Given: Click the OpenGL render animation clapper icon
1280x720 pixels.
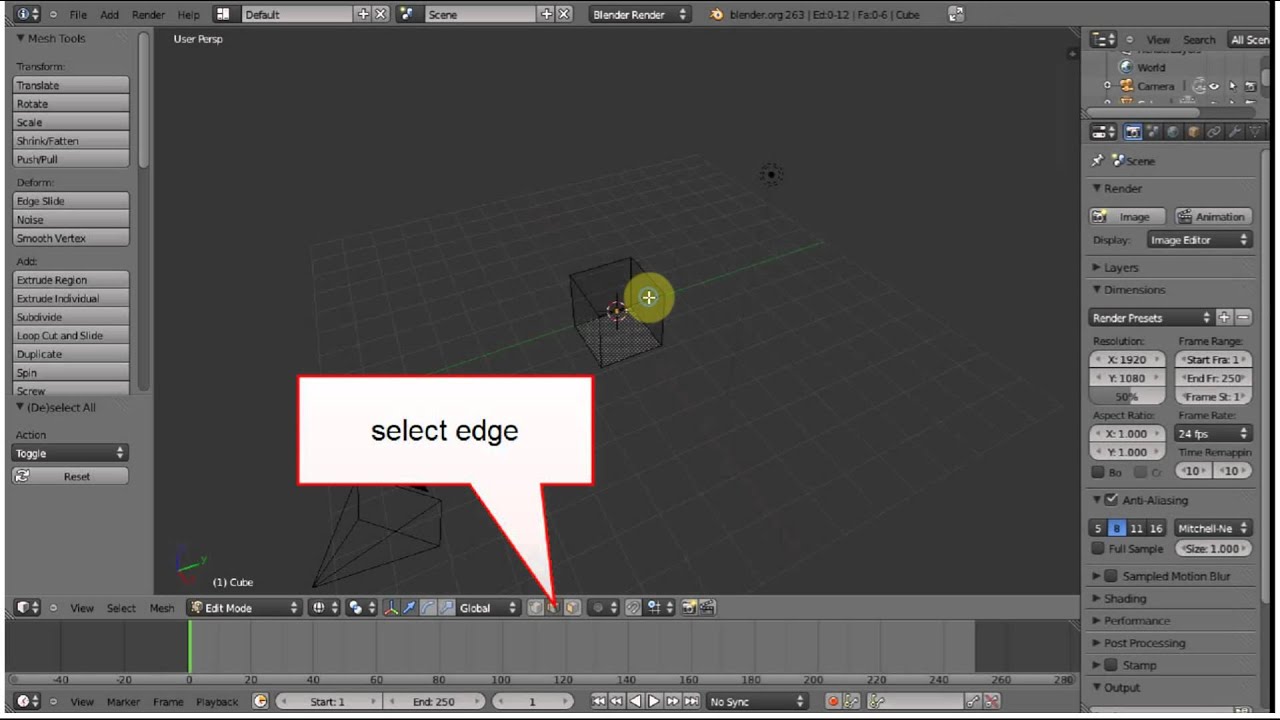Looking at the screenshot, I should tap(708, 607).
